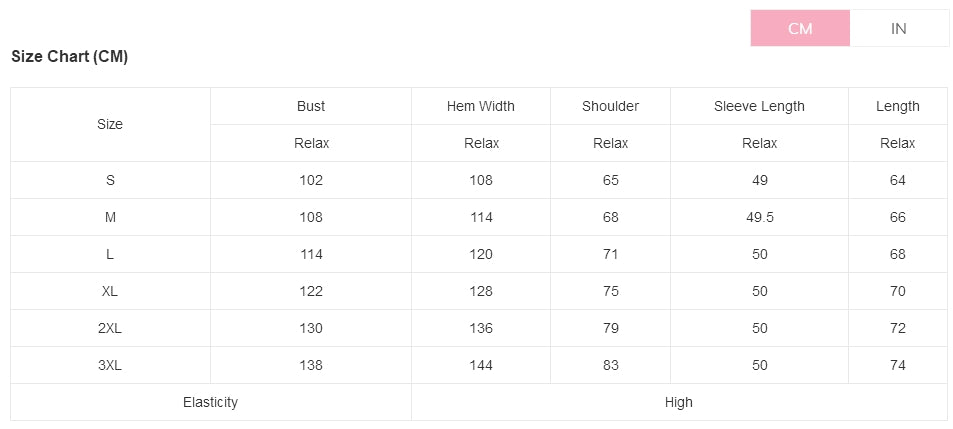Click the 83 shoulder value

coord(610,365)
